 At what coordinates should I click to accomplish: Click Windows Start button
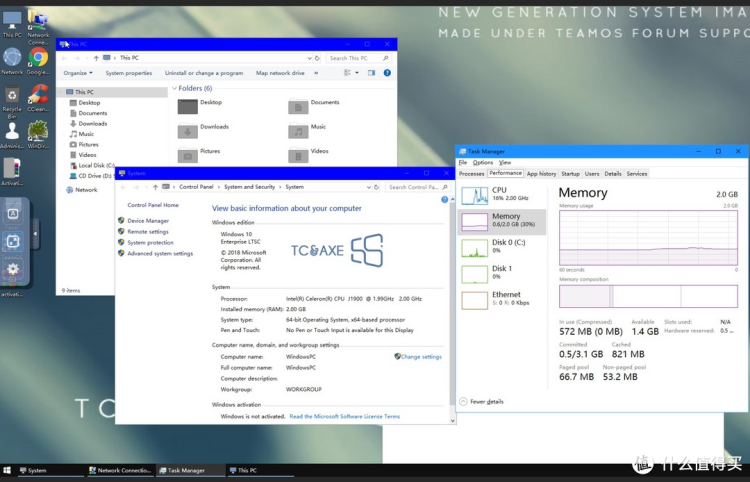point(7,471)
